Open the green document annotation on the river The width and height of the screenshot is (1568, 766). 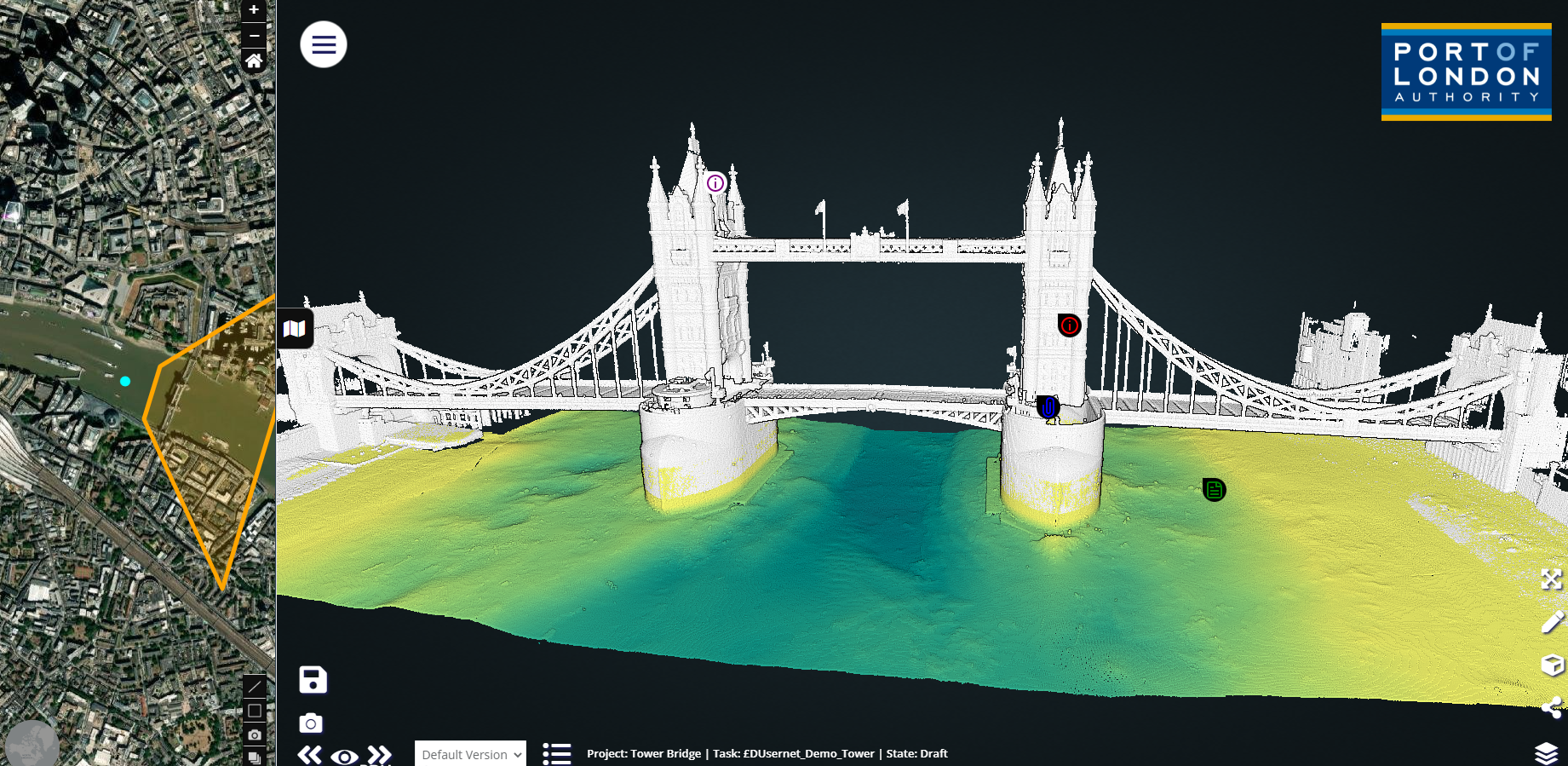[x=1214, y=490]
